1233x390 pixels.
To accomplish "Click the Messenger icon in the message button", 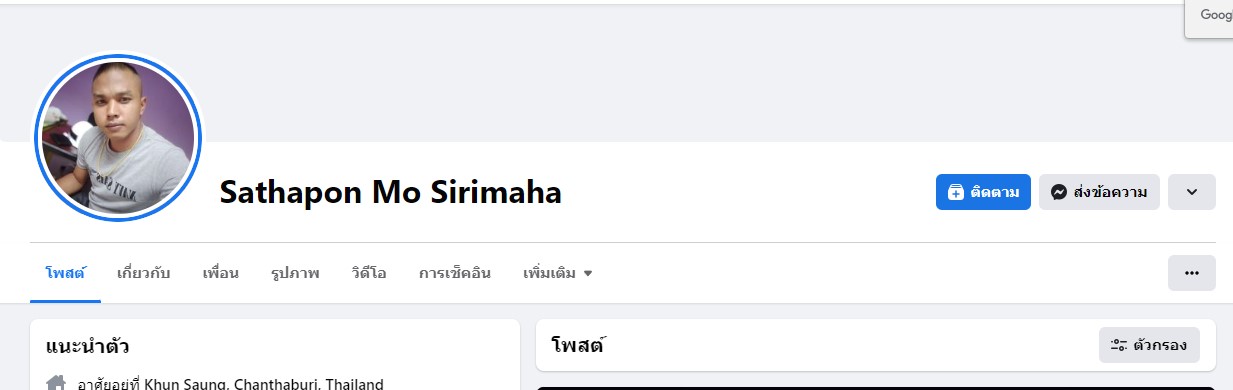I will [x=1059, y=192].
